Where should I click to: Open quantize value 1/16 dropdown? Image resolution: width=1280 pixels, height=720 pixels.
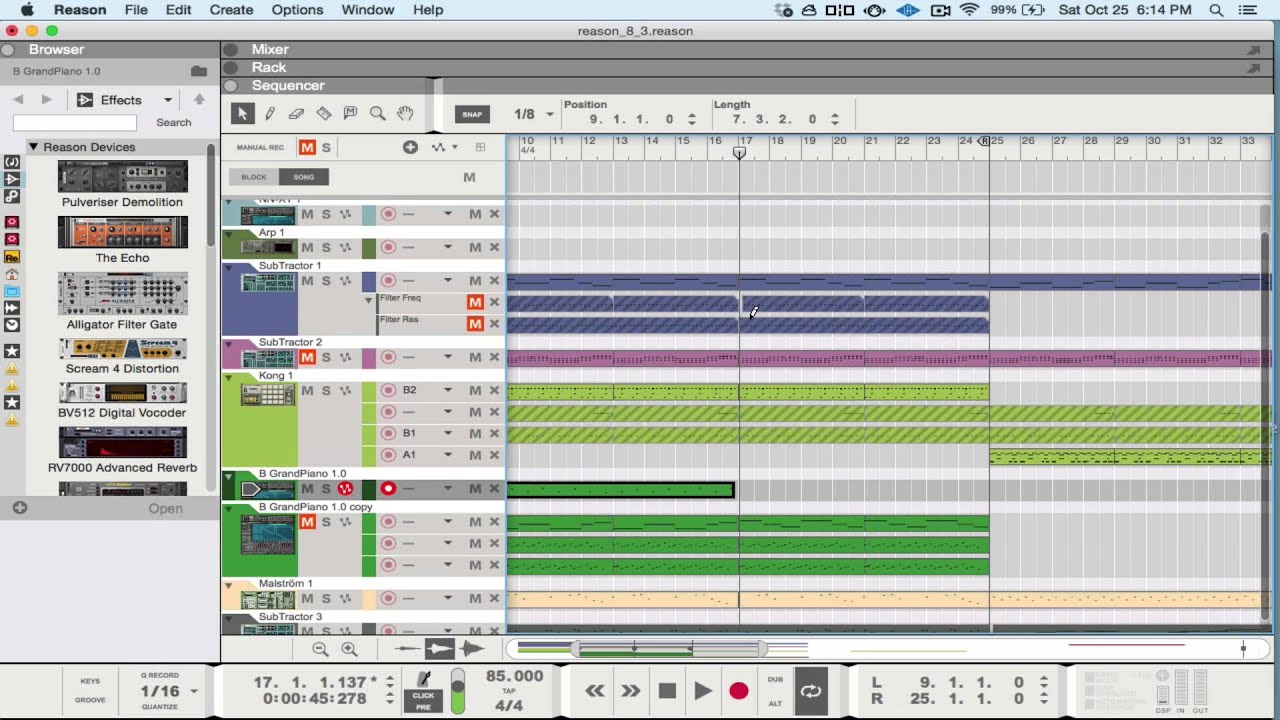click(194, 691)
